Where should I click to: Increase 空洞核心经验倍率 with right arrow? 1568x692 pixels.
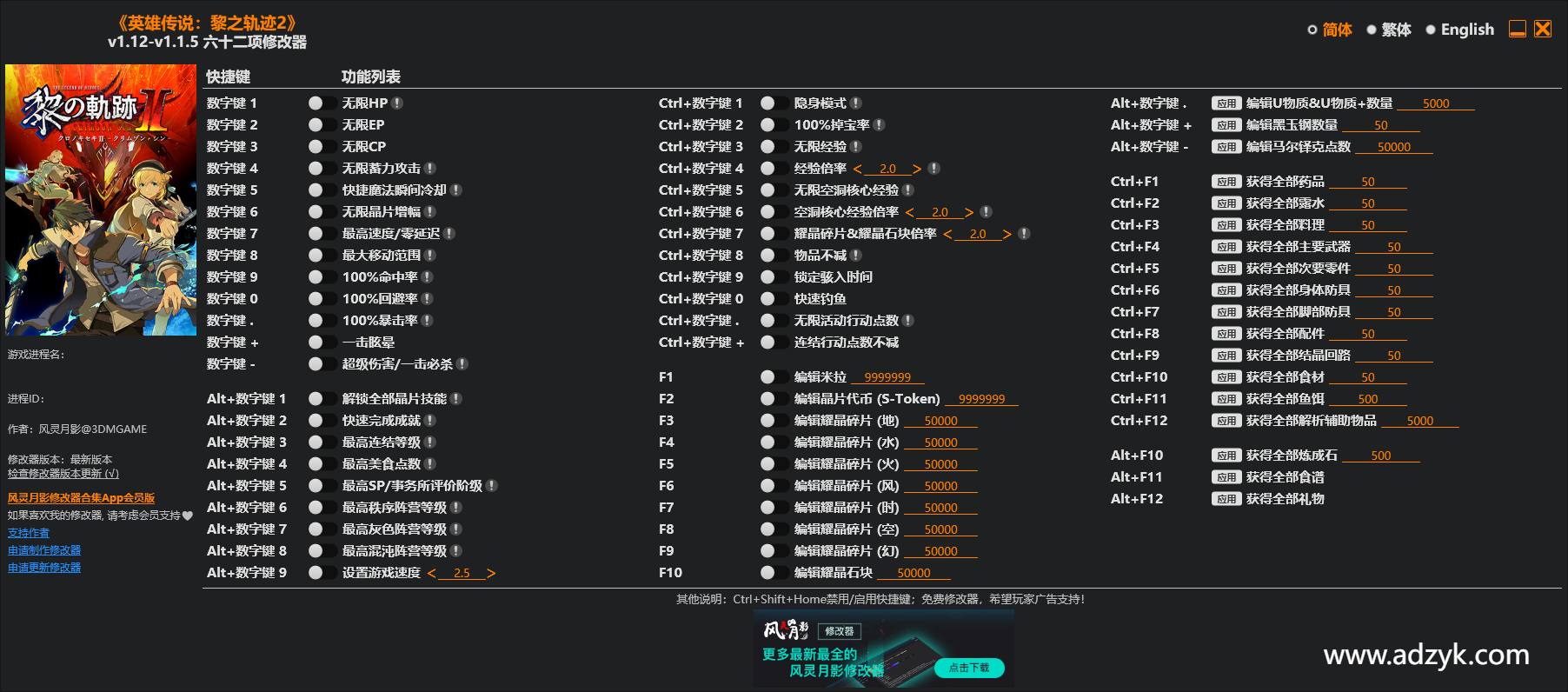point(969,212)
